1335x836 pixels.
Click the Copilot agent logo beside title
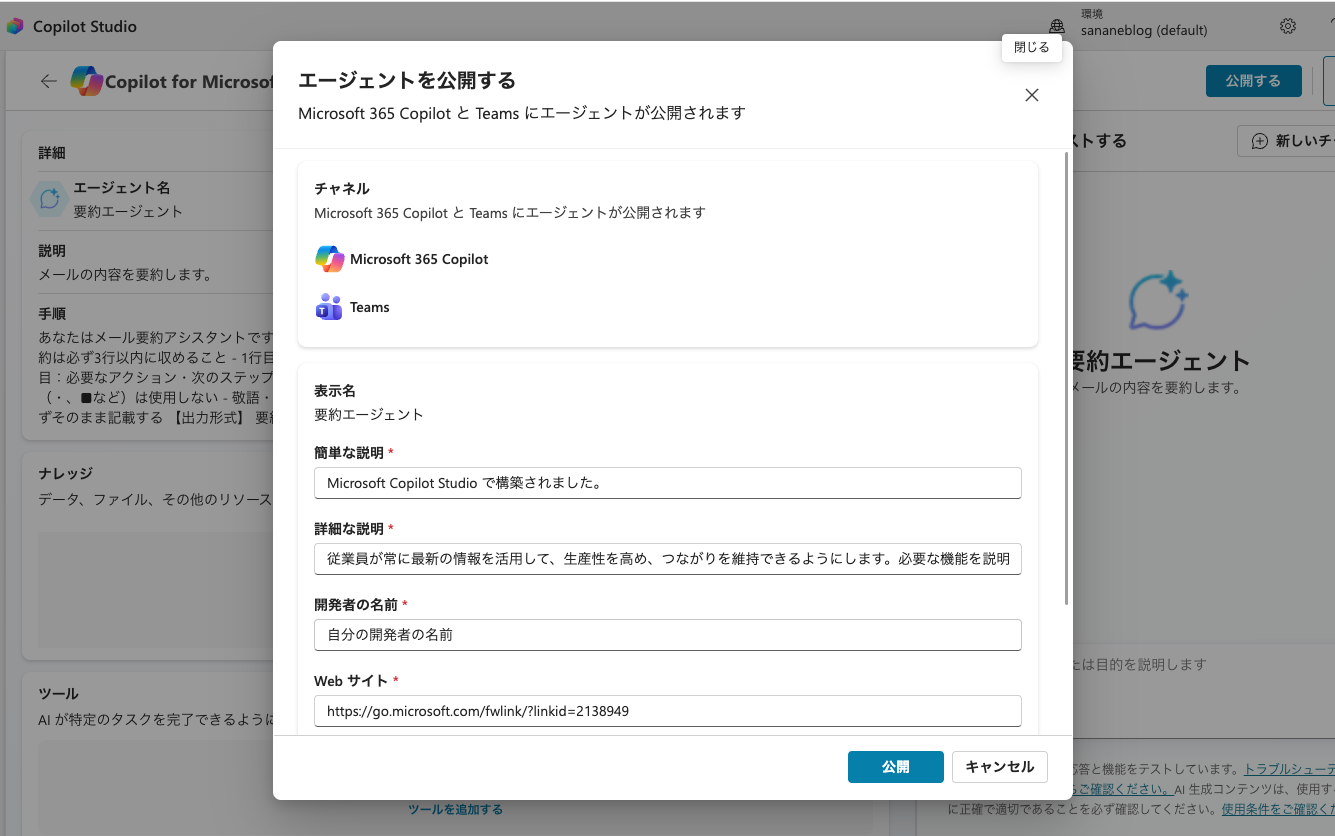[x=87, y=81]
